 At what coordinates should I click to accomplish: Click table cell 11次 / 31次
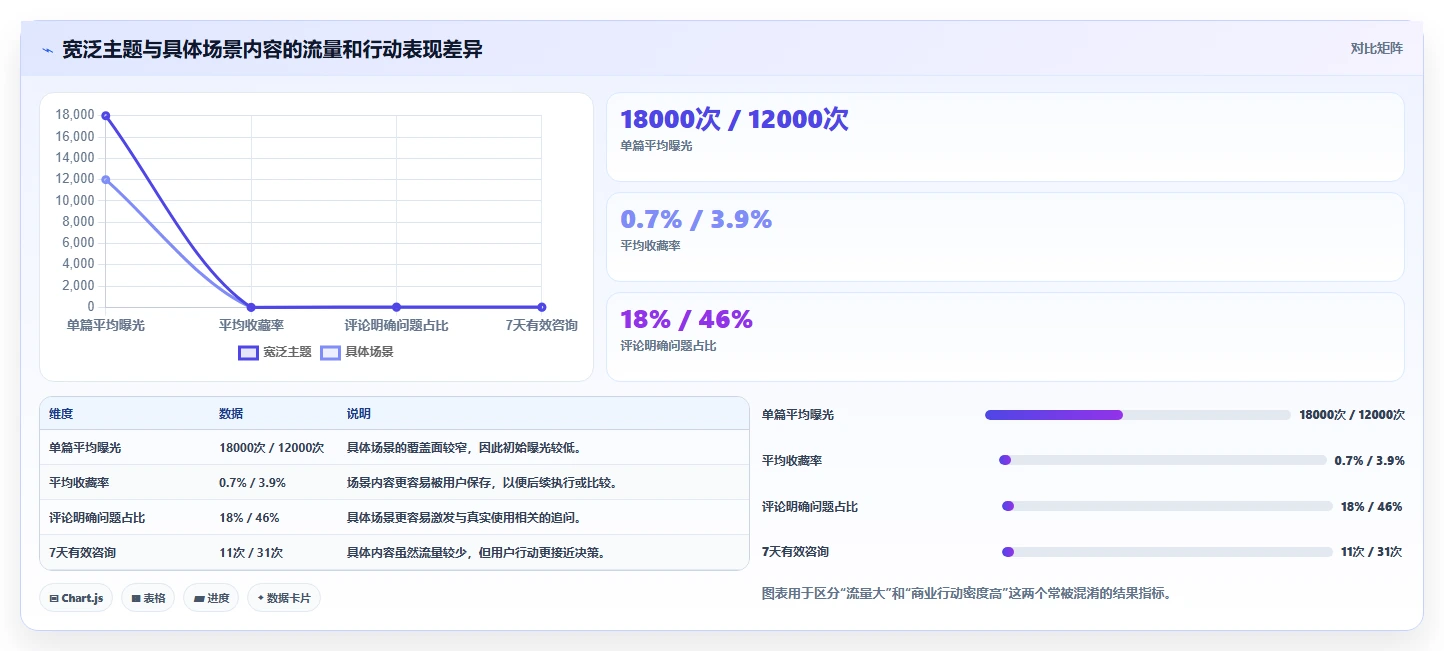point(251,553)
